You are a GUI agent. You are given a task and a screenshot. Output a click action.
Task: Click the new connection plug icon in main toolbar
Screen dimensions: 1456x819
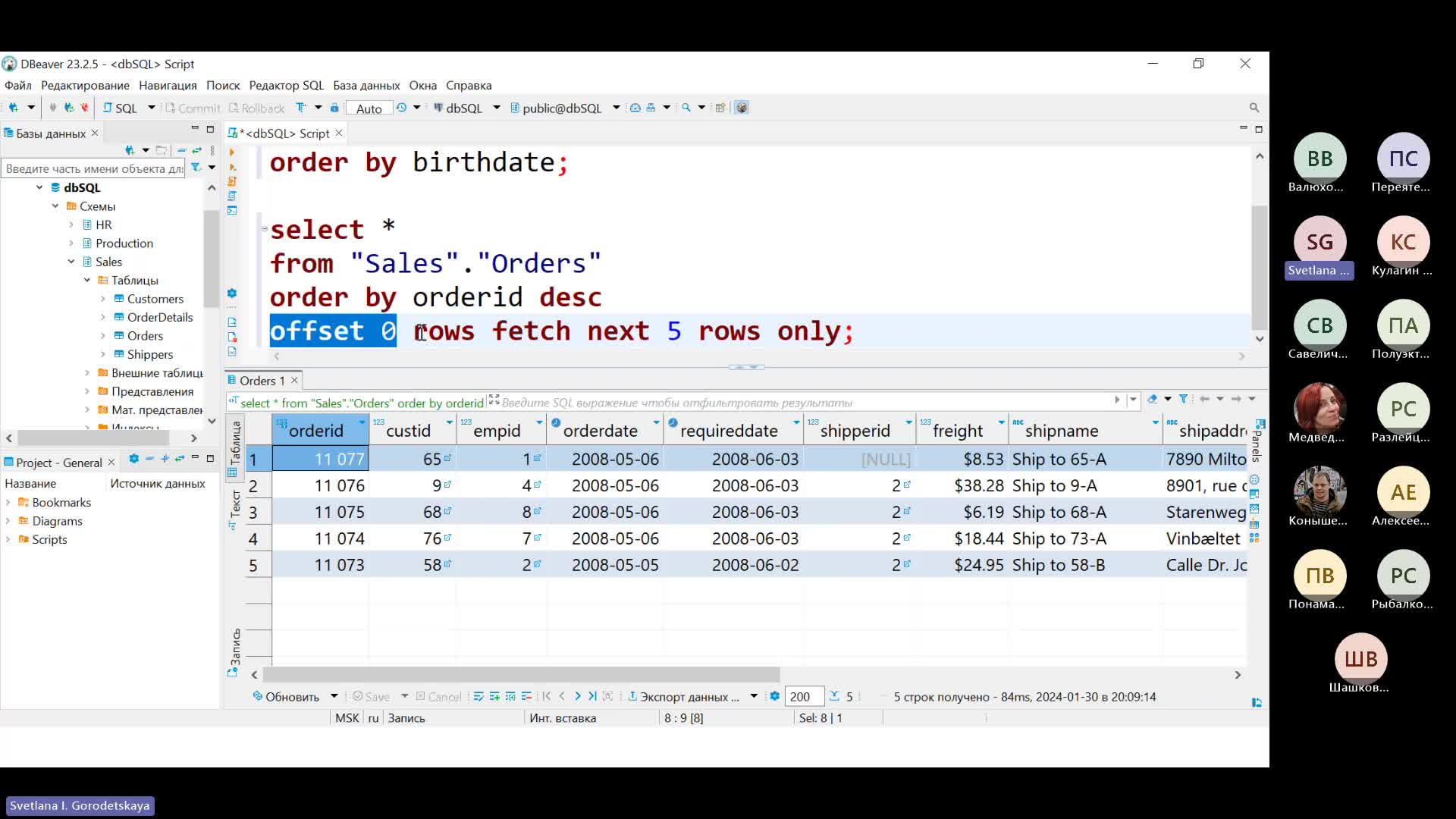13,108
